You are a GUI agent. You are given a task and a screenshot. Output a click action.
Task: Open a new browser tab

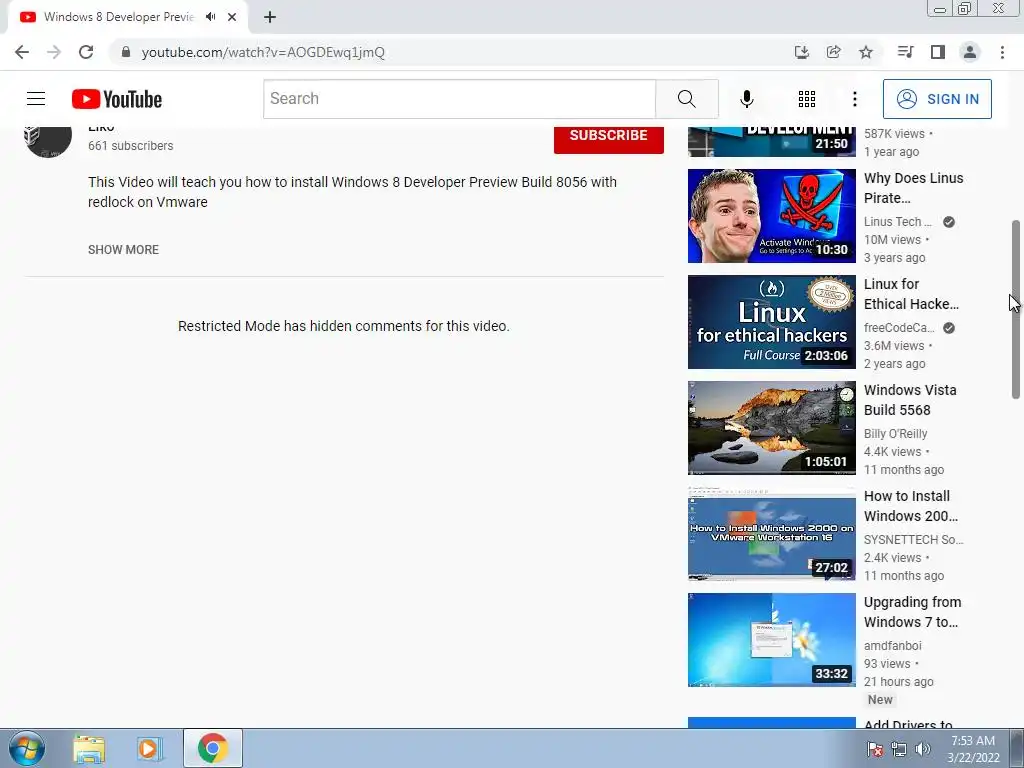(270, 17)
